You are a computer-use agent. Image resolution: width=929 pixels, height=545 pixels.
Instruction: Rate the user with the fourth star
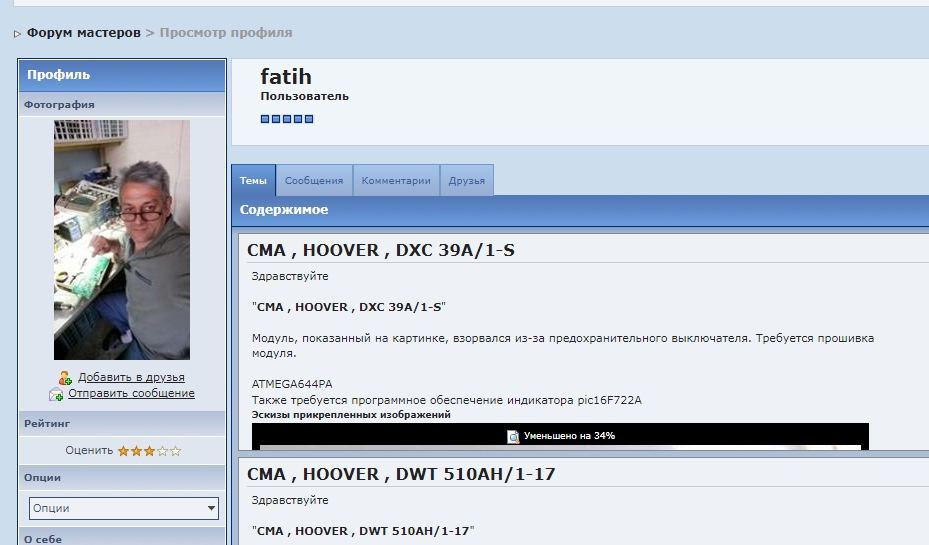point(163,451)
